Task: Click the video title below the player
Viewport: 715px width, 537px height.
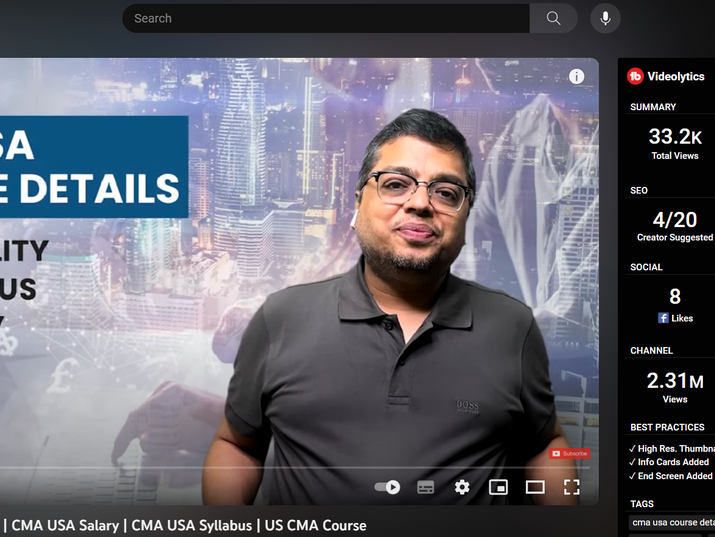Action: (x=183, y=525)
